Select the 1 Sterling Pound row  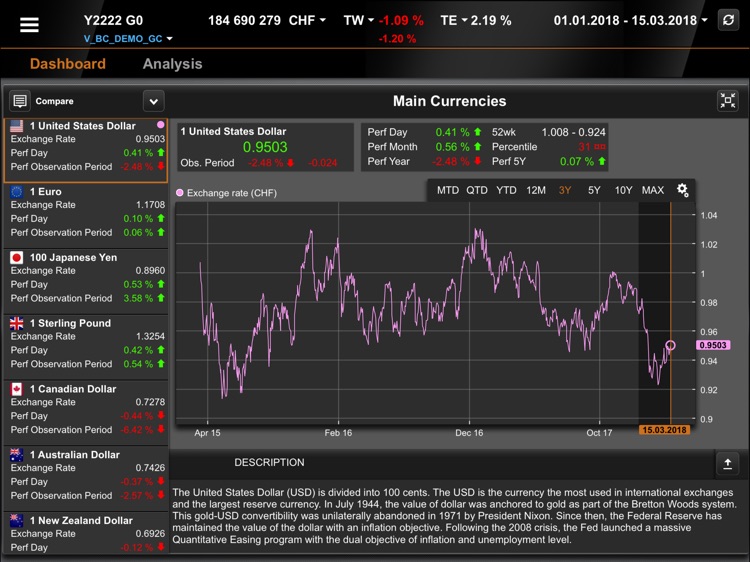[84, 343]
